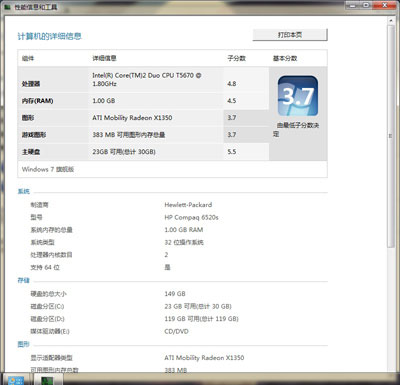The width and height of the screenshot is (400, 385).
Task: Select the 处理器内核数目 label
Action: pyautogui.click(x=51, y=255)
